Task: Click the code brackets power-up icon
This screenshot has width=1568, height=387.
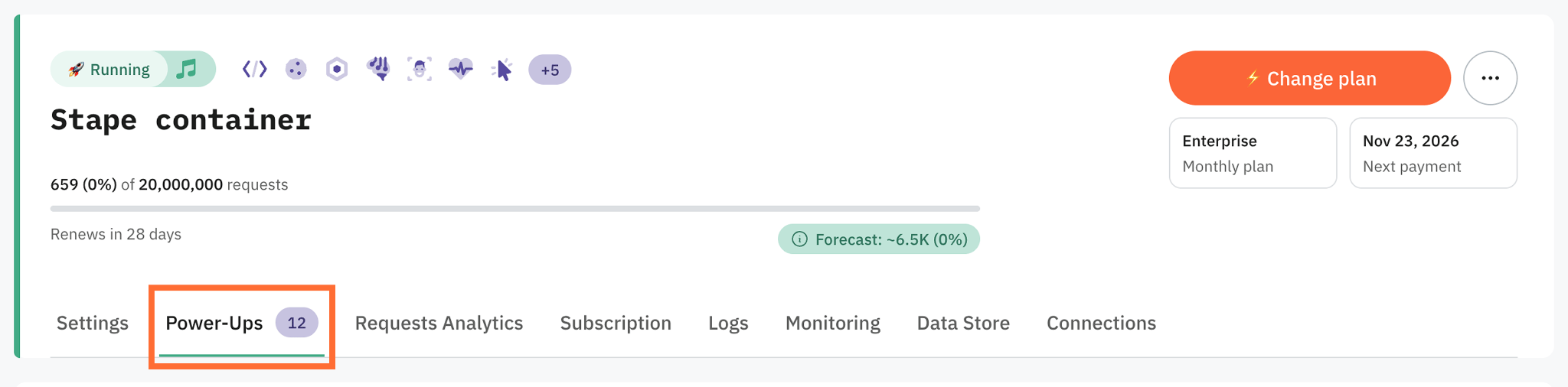Action: coord(255,70)
